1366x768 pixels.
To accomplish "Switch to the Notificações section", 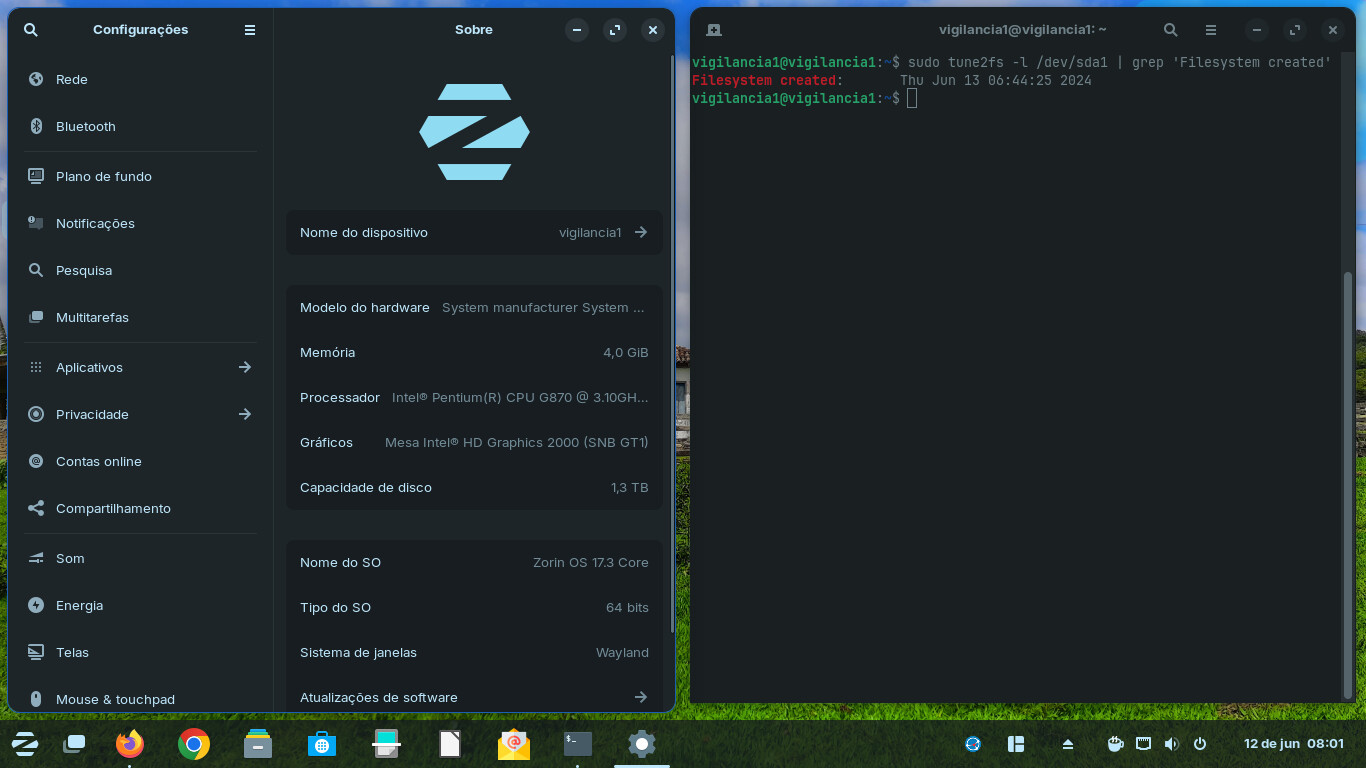I will [96, 223].
